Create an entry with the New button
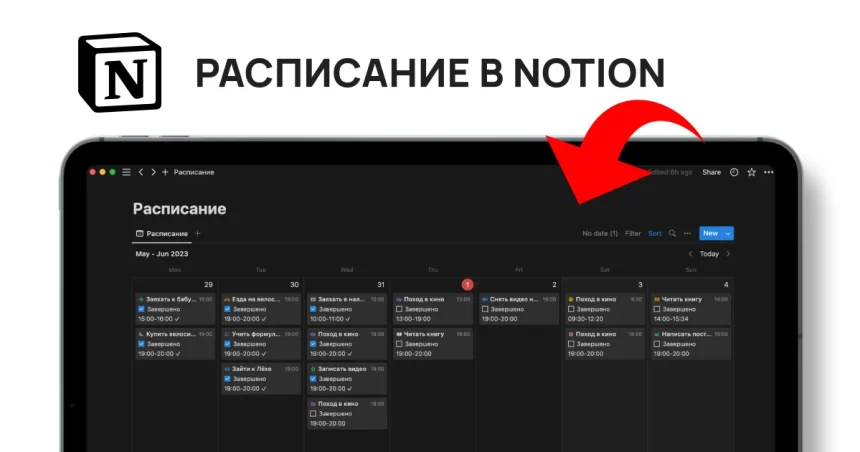The height and width of the screenshot is (452, 860). click(x=711, y=234)
